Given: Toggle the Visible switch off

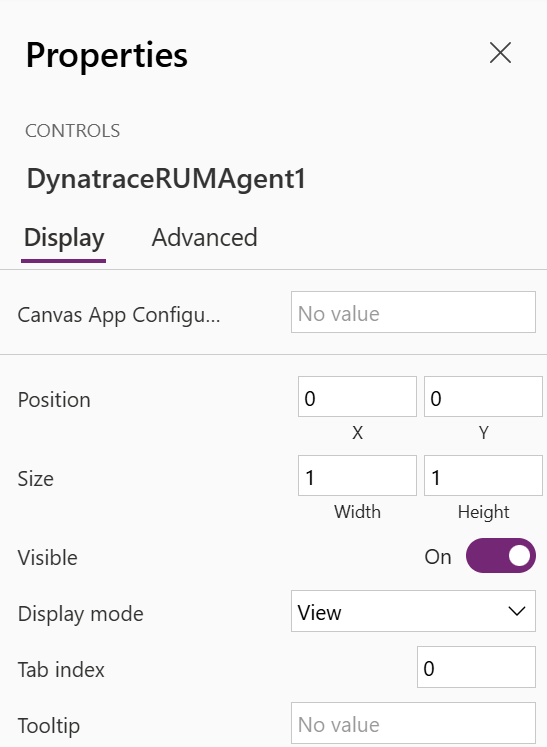Looking at the screenshot, I should (501, 555).
